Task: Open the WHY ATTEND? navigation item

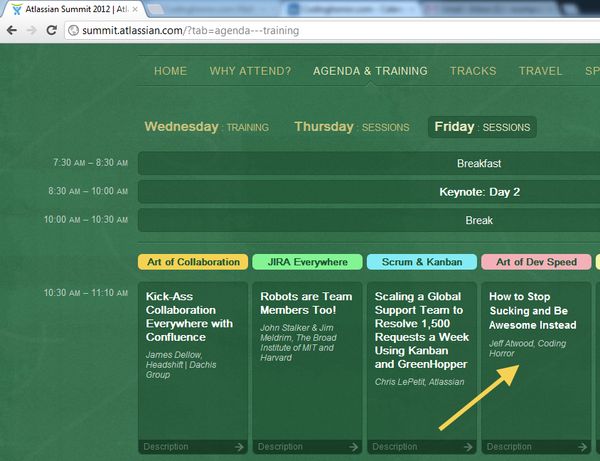Action: pos(250,71)
